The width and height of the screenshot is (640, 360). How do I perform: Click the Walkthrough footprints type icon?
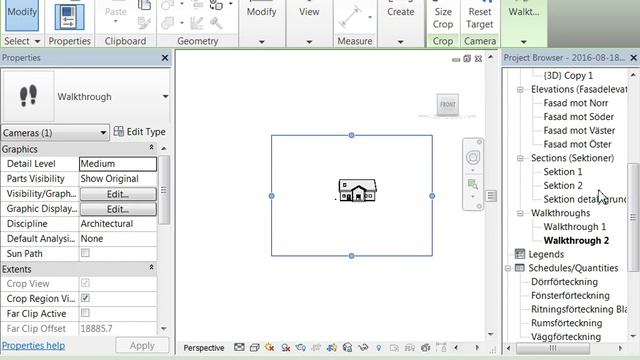(28, 96)
